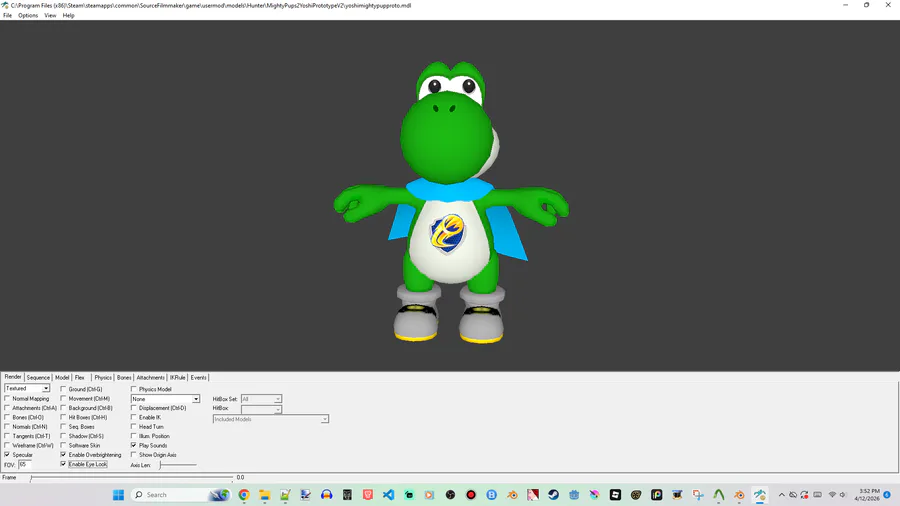This screenshot has height=506, width=900.
Task: Switch to the Sequence tab
Action: click(x=38, y=377)
